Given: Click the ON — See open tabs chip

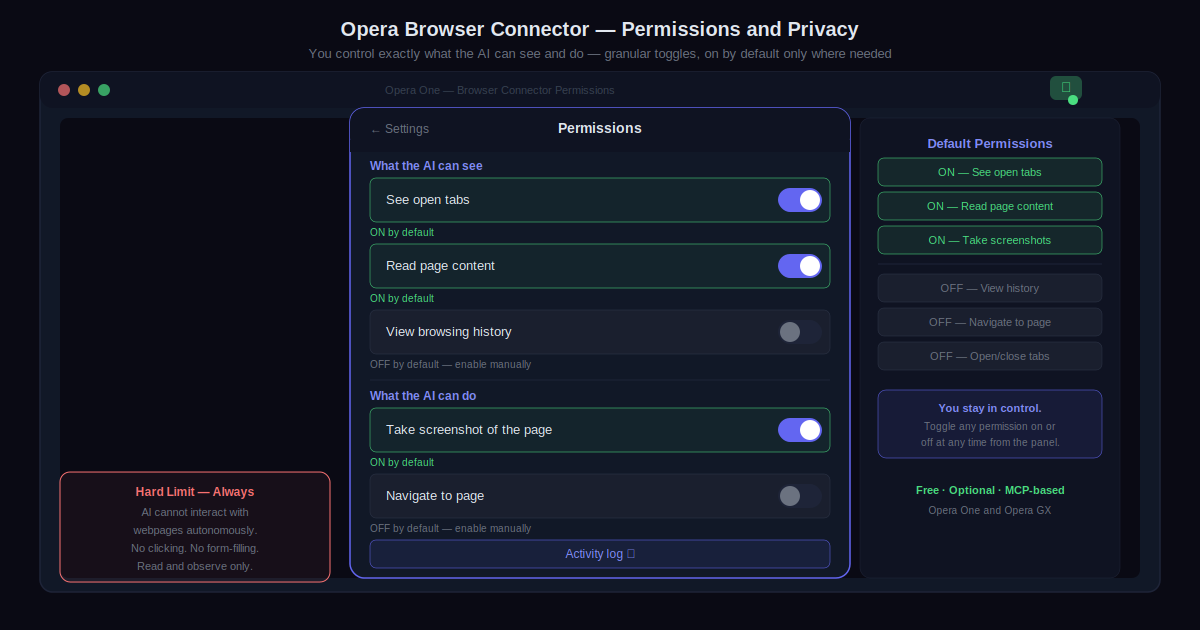Looking at the screenshot, I should (990, 172).
